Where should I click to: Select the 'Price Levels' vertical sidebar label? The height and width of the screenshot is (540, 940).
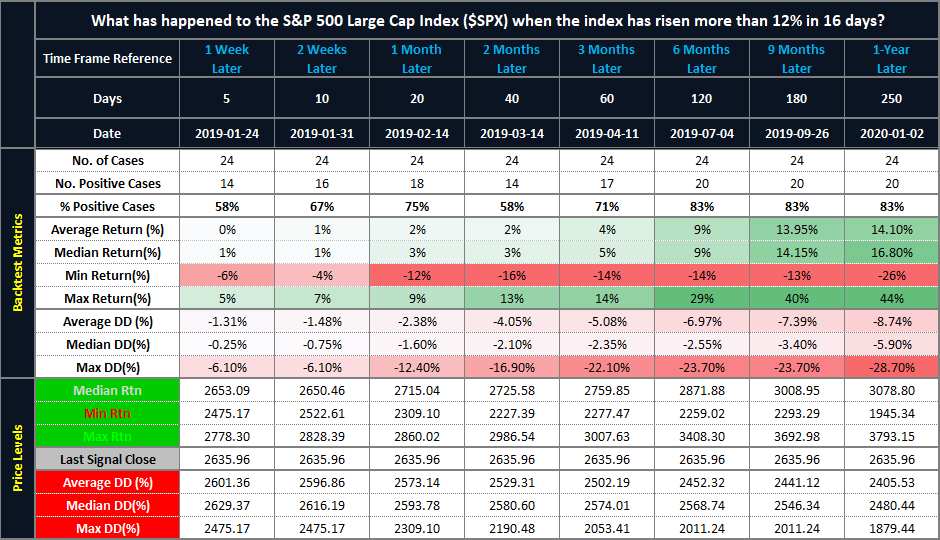[17, 458]
